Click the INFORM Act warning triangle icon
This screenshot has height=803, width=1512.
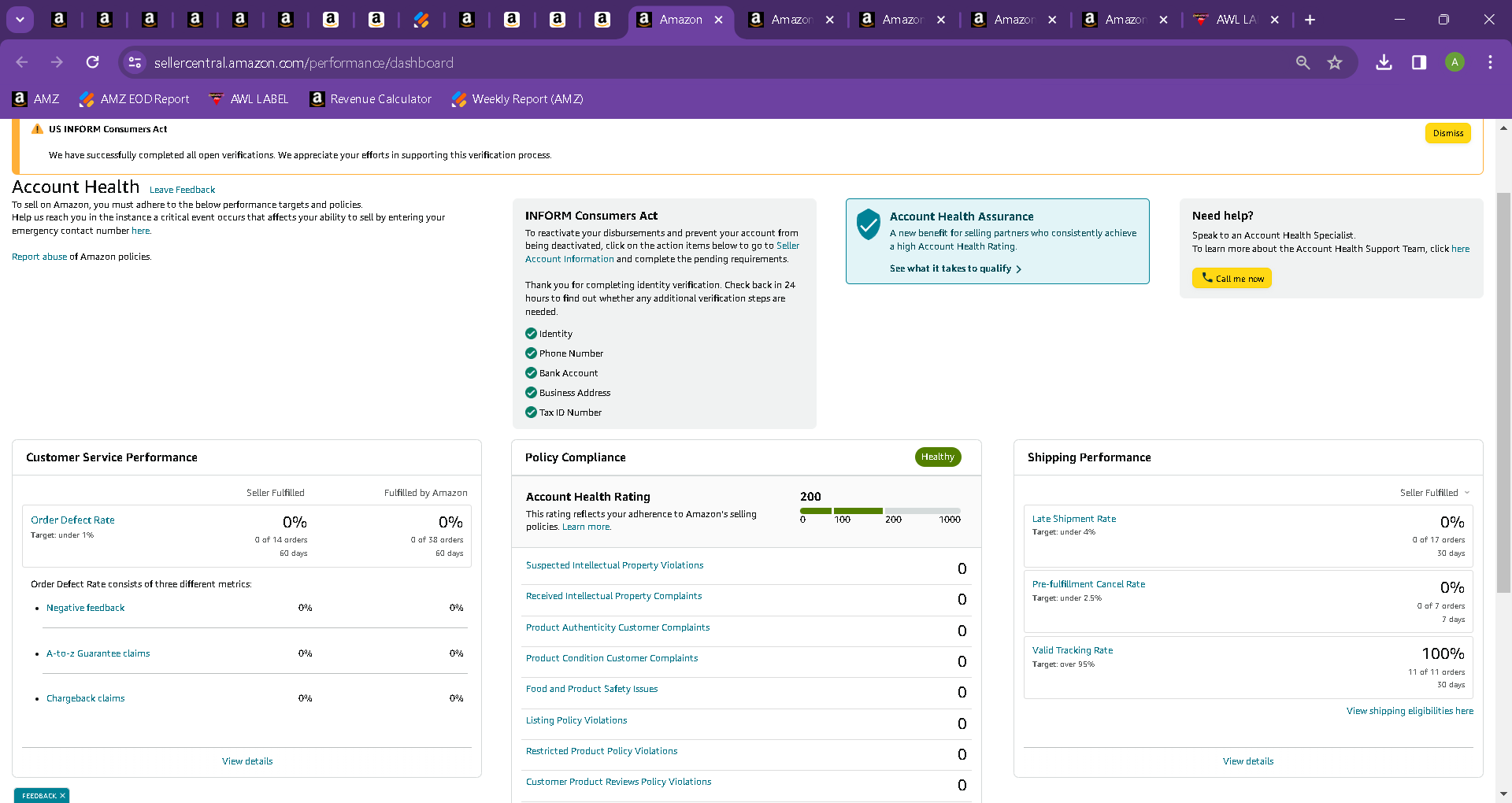tap(37, 129)
